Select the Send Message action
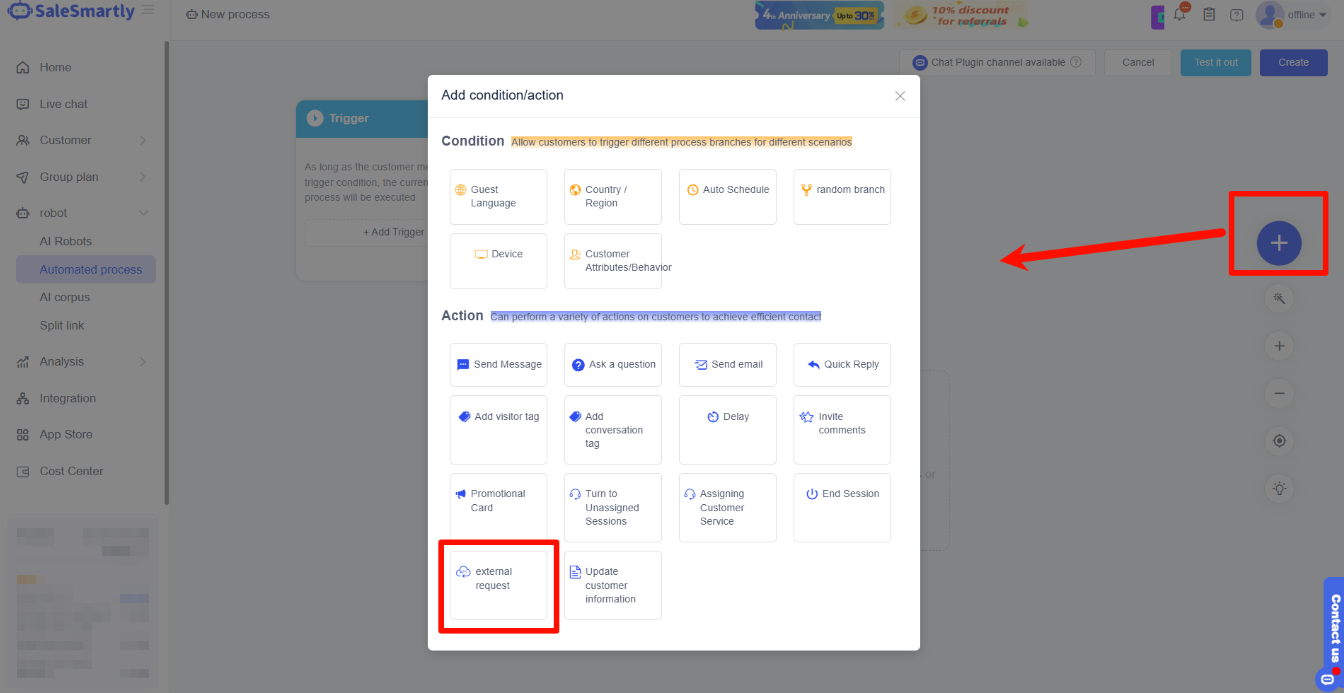Viewport: 1344px width, 693px height. tap(498, 364)
